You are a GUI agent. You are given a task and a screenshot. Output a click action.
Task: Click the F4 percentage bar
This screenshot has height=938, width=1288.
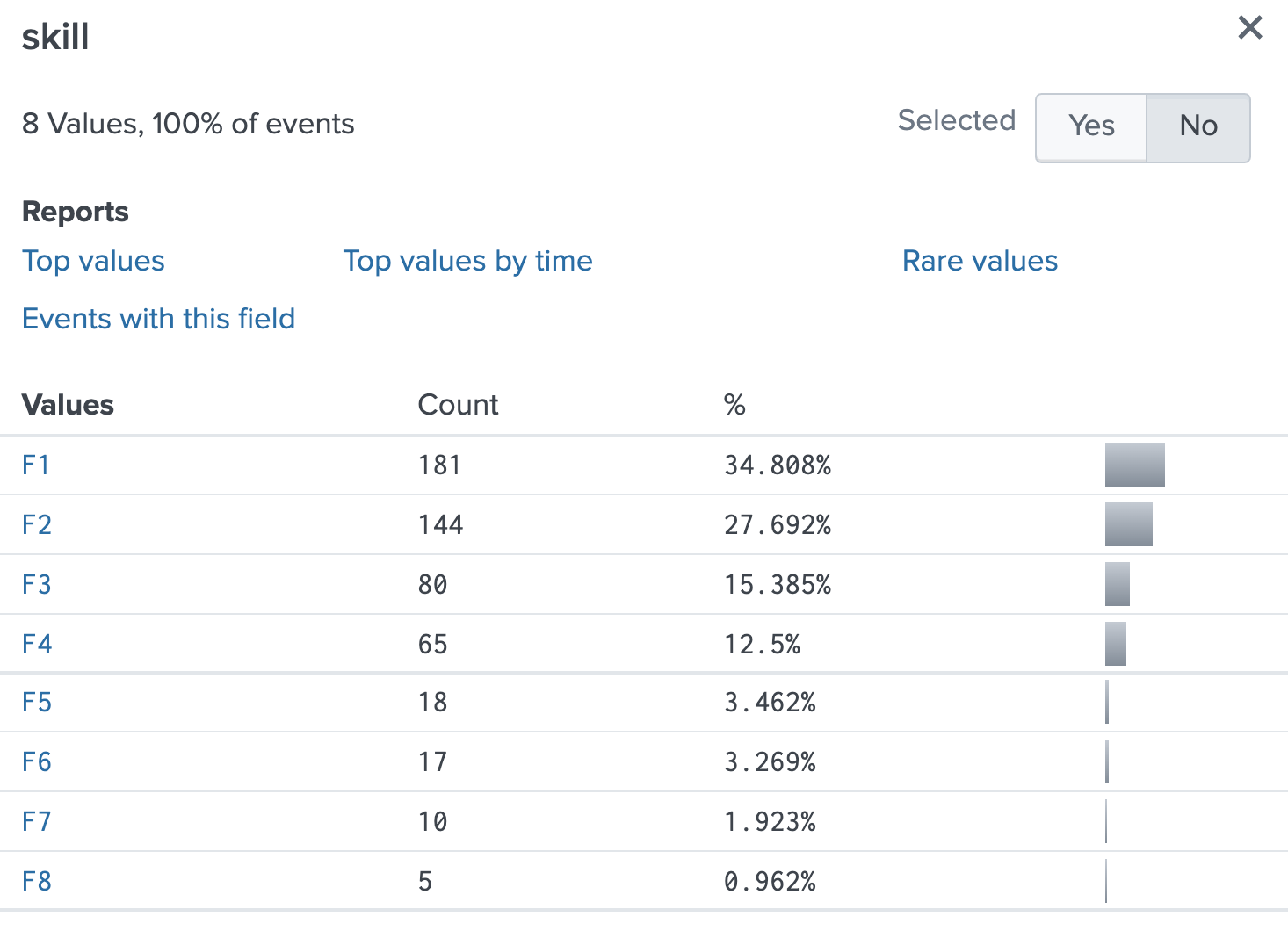1115,644
